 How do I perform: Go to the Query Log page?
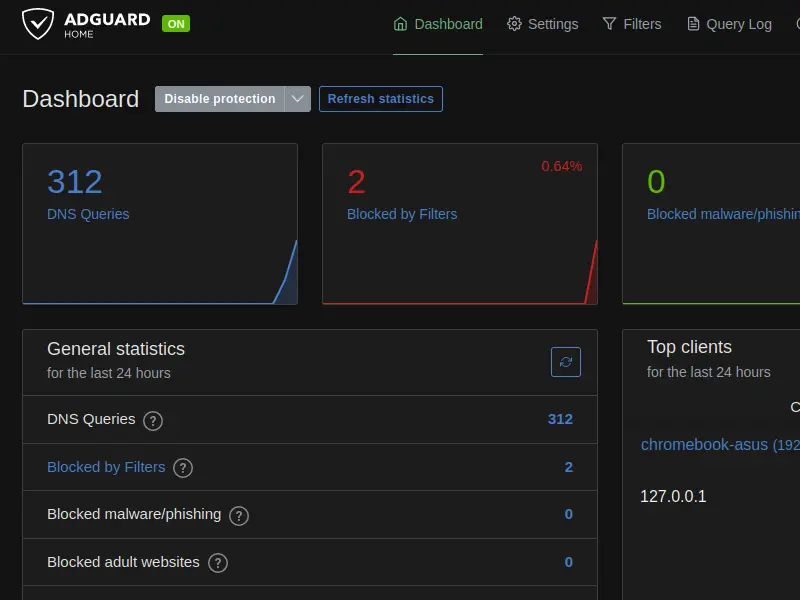point(729,24)
